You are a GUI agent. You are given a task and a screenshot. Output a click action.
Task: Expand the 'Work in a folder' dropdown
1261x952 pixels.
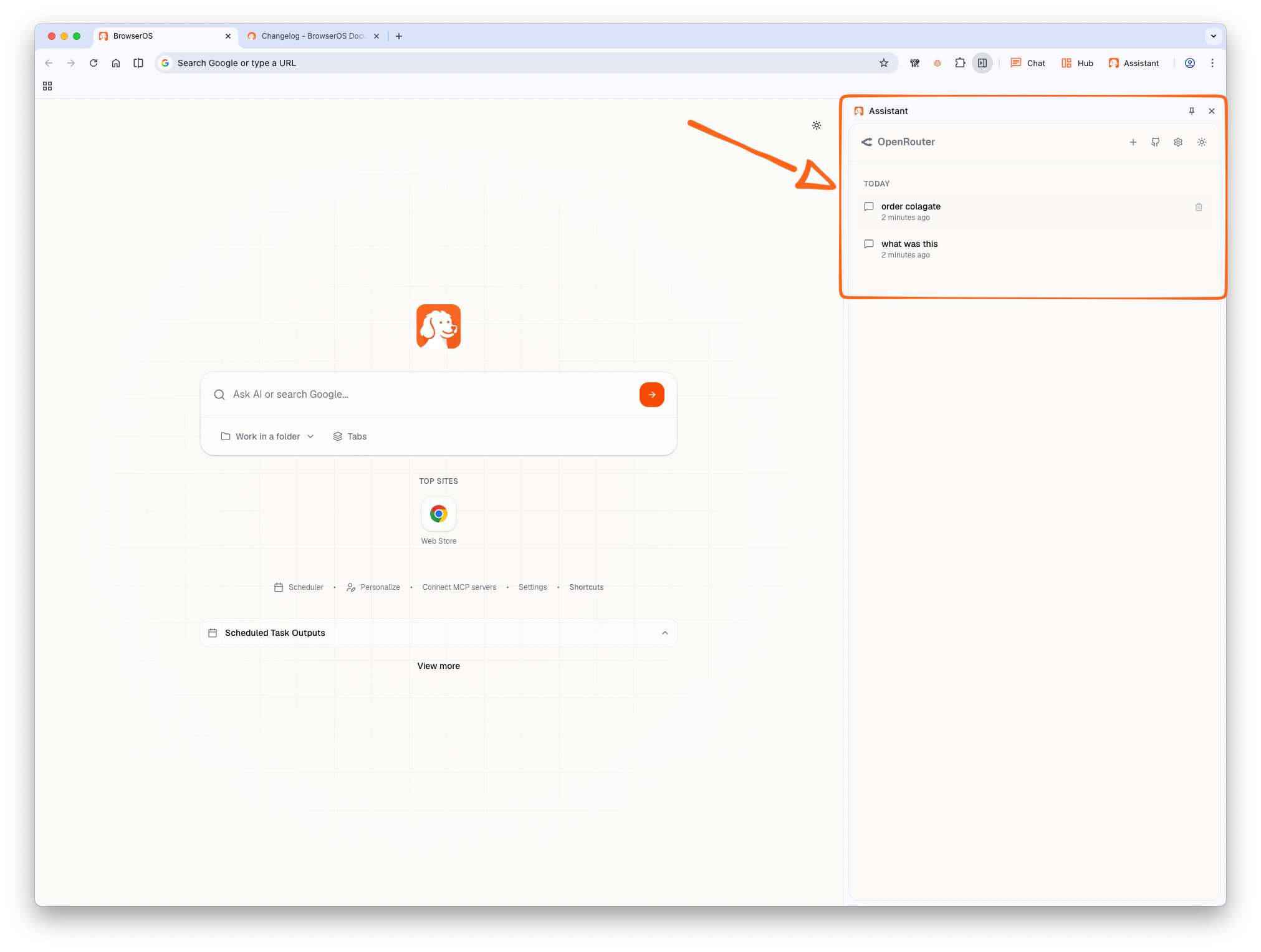coord(267,436)
